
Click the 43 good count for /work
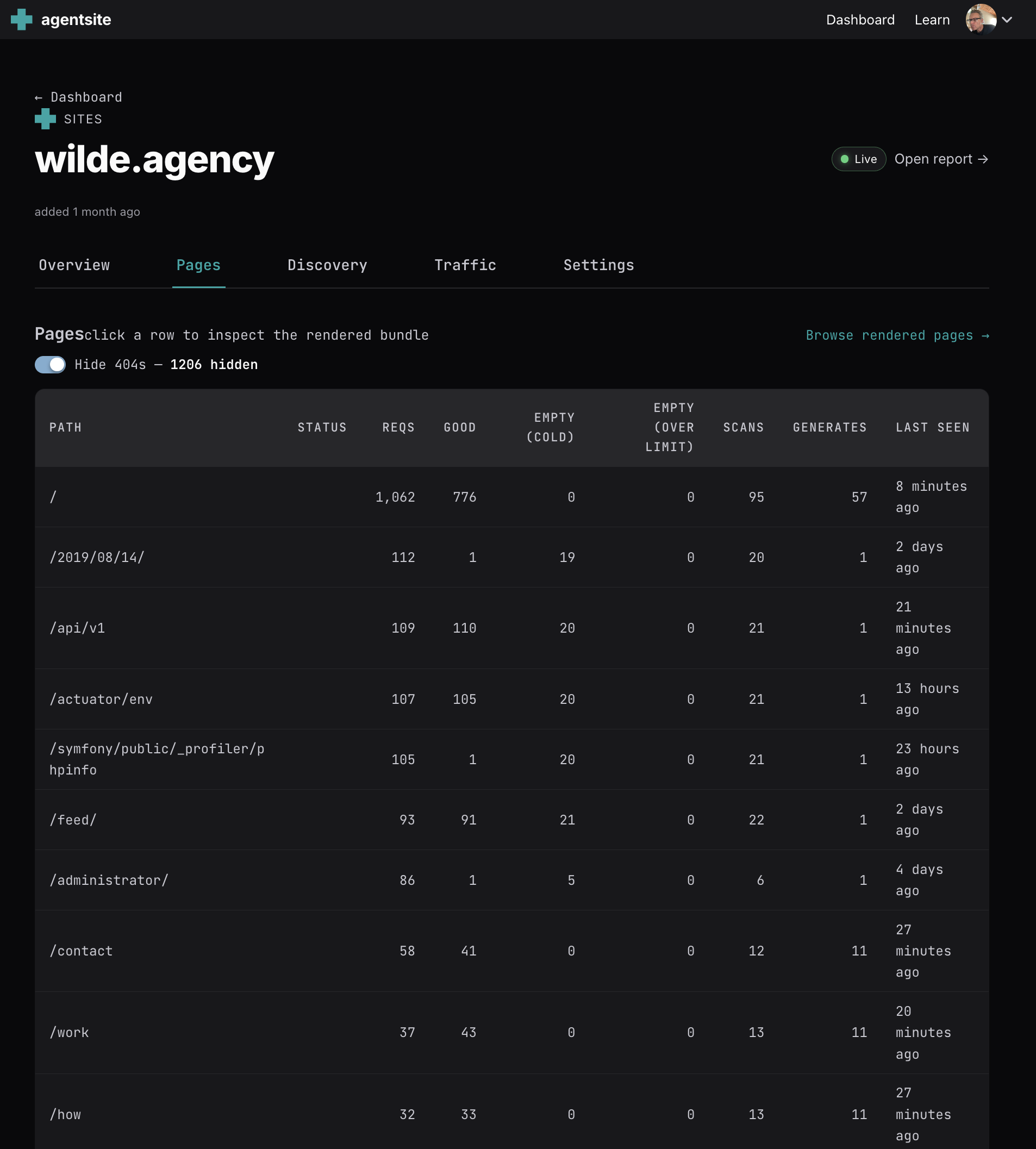point(469,1033)
